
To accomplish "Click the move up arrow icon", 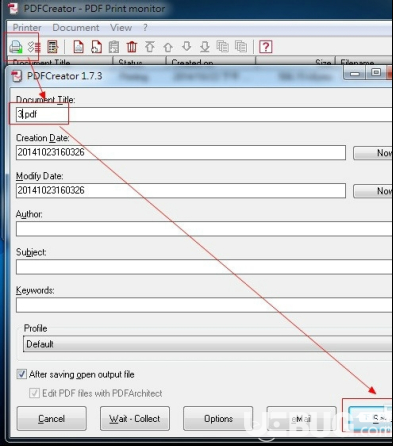I will [168, 47].
